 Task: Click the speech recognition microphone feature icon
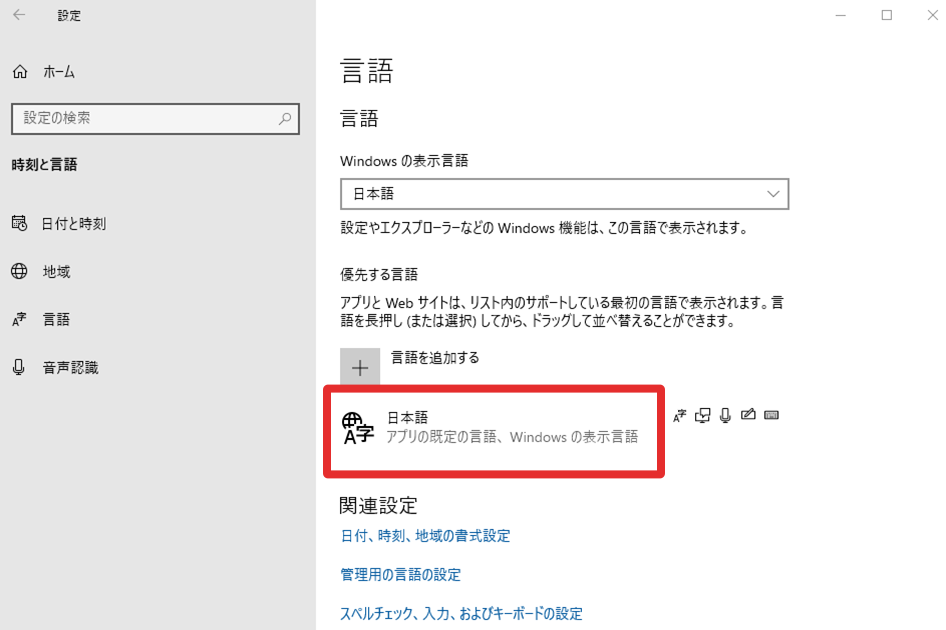[x=725, y=415]
